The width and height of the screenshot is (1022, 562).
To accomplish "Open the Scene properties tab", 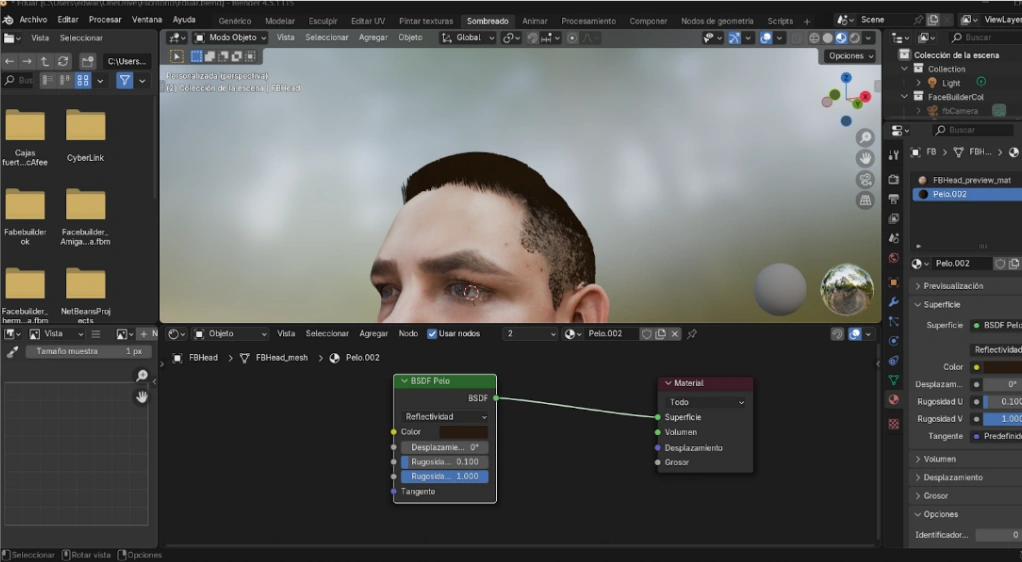I will coord(894,238).
